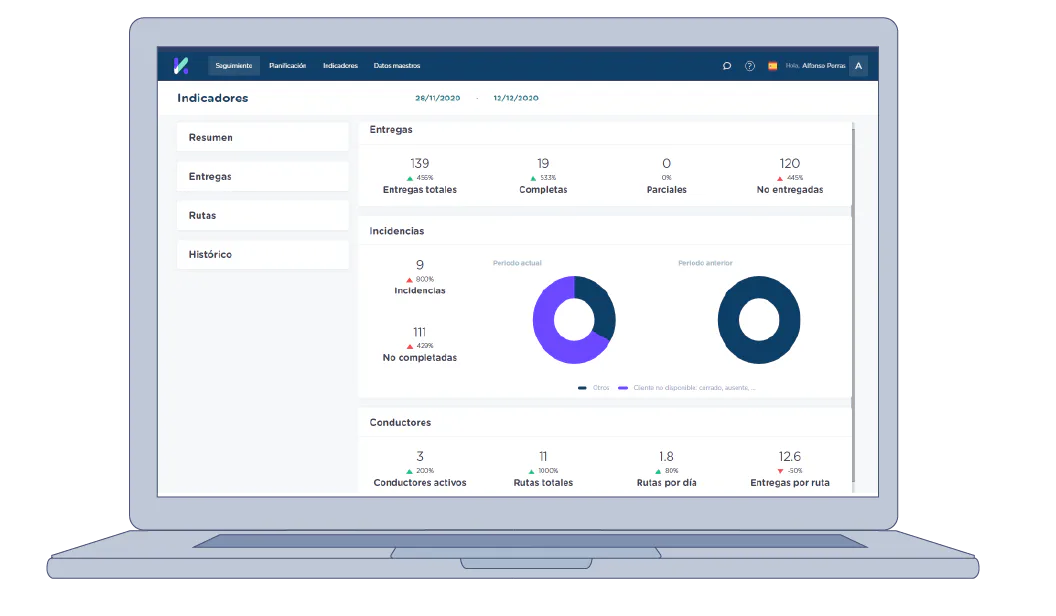Open user avatar A menu
This screenshot has height=616, width=1056.
pyautogui.click(x=858, y=66)
